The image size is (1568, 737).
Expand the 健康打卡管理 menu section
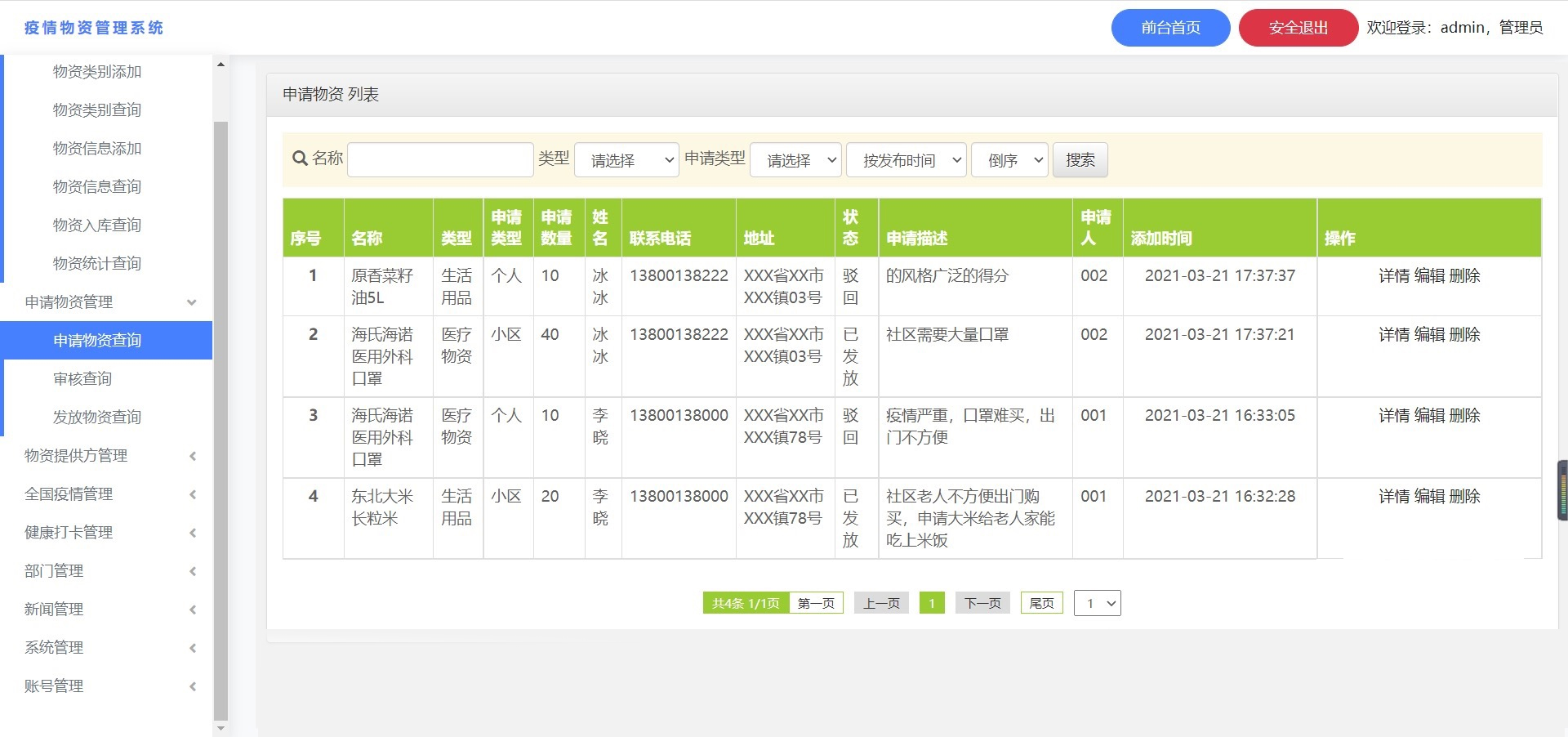pos(106,532)
